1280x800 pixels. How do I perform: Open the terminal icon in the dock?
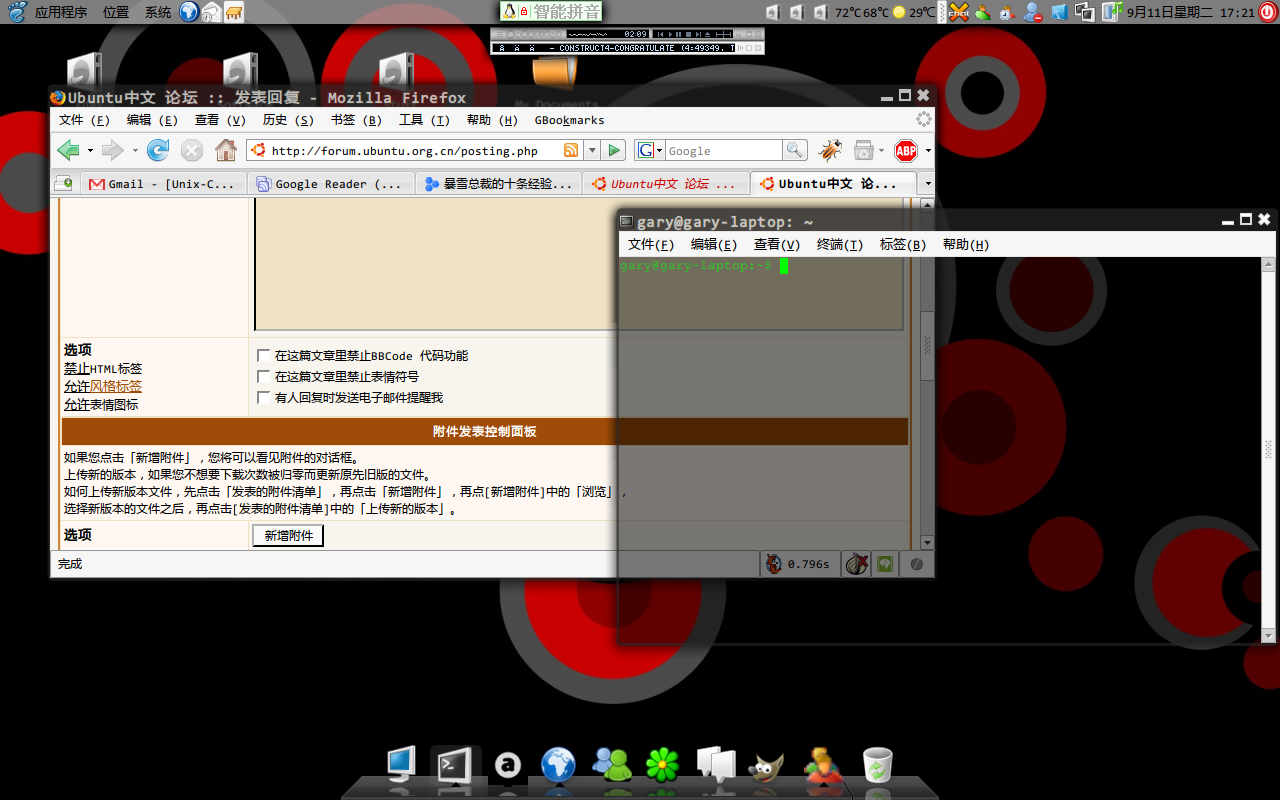point(455,766)
